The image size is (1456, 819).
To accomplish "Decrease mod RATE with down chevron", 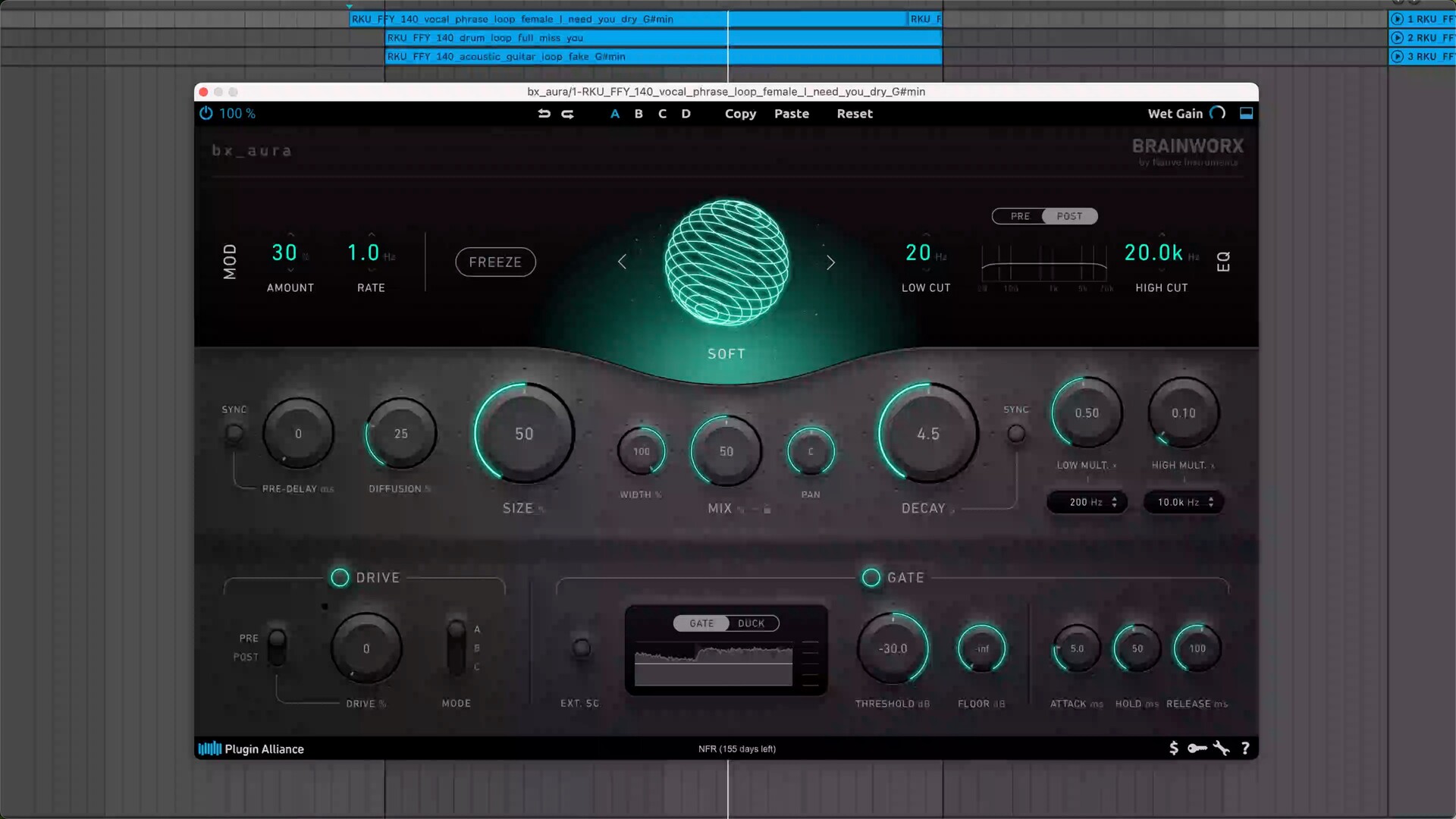I will pos(372,270).
